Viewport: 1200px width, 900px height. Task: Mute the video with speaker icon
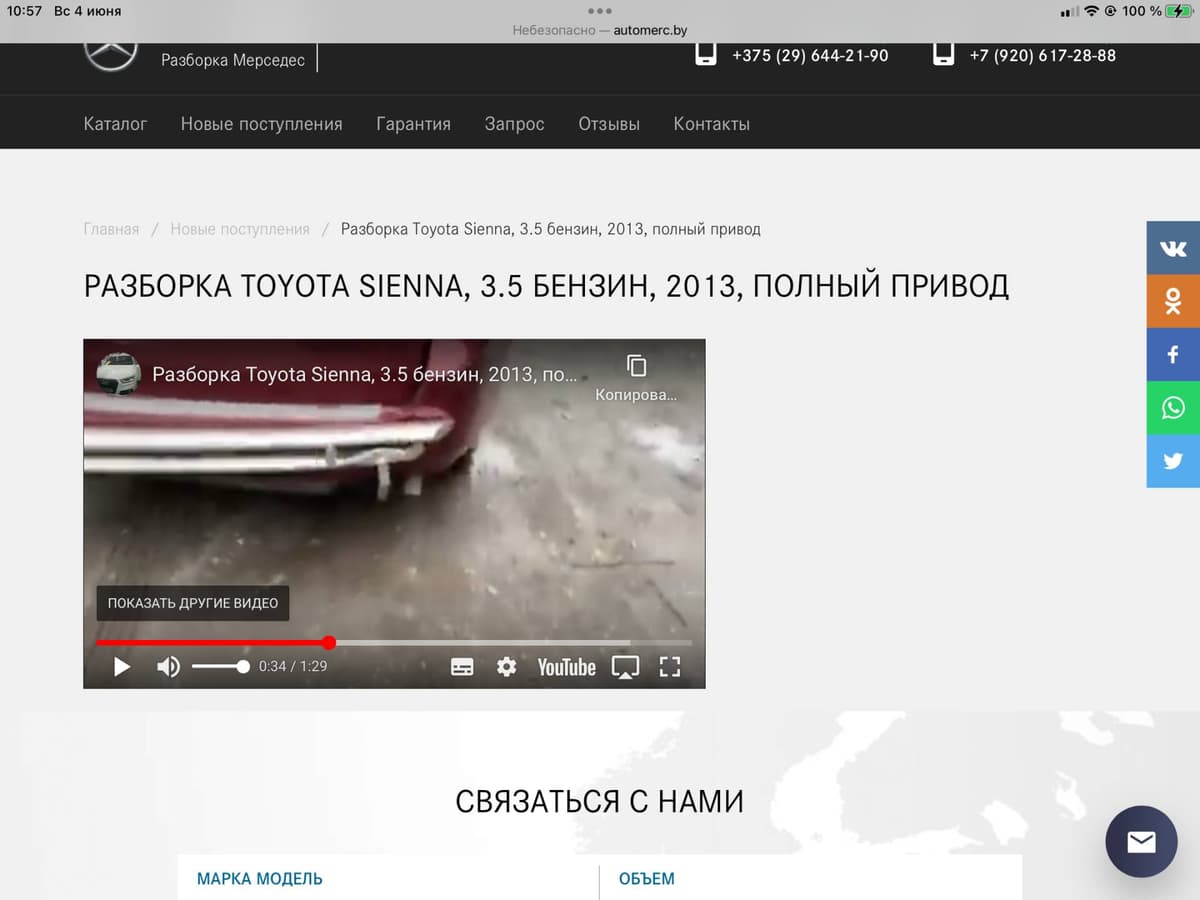pos(169,667)
